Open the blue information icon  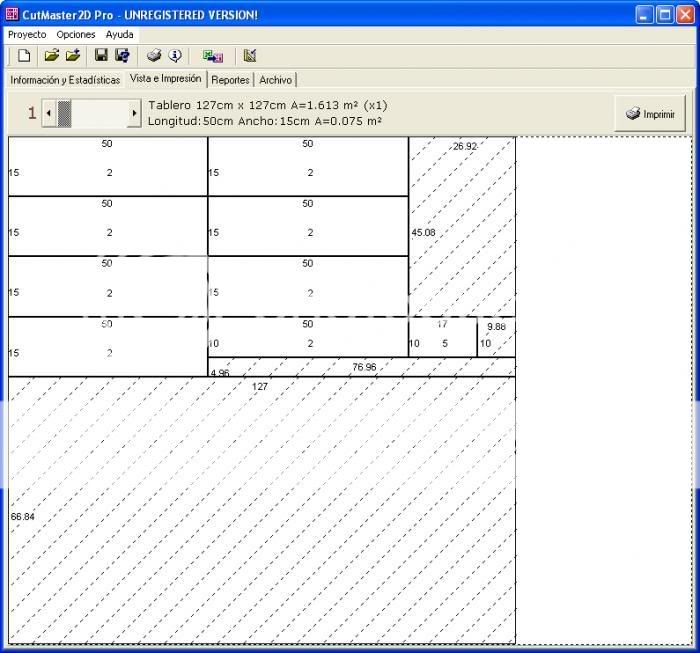click(x=175, y=56)
